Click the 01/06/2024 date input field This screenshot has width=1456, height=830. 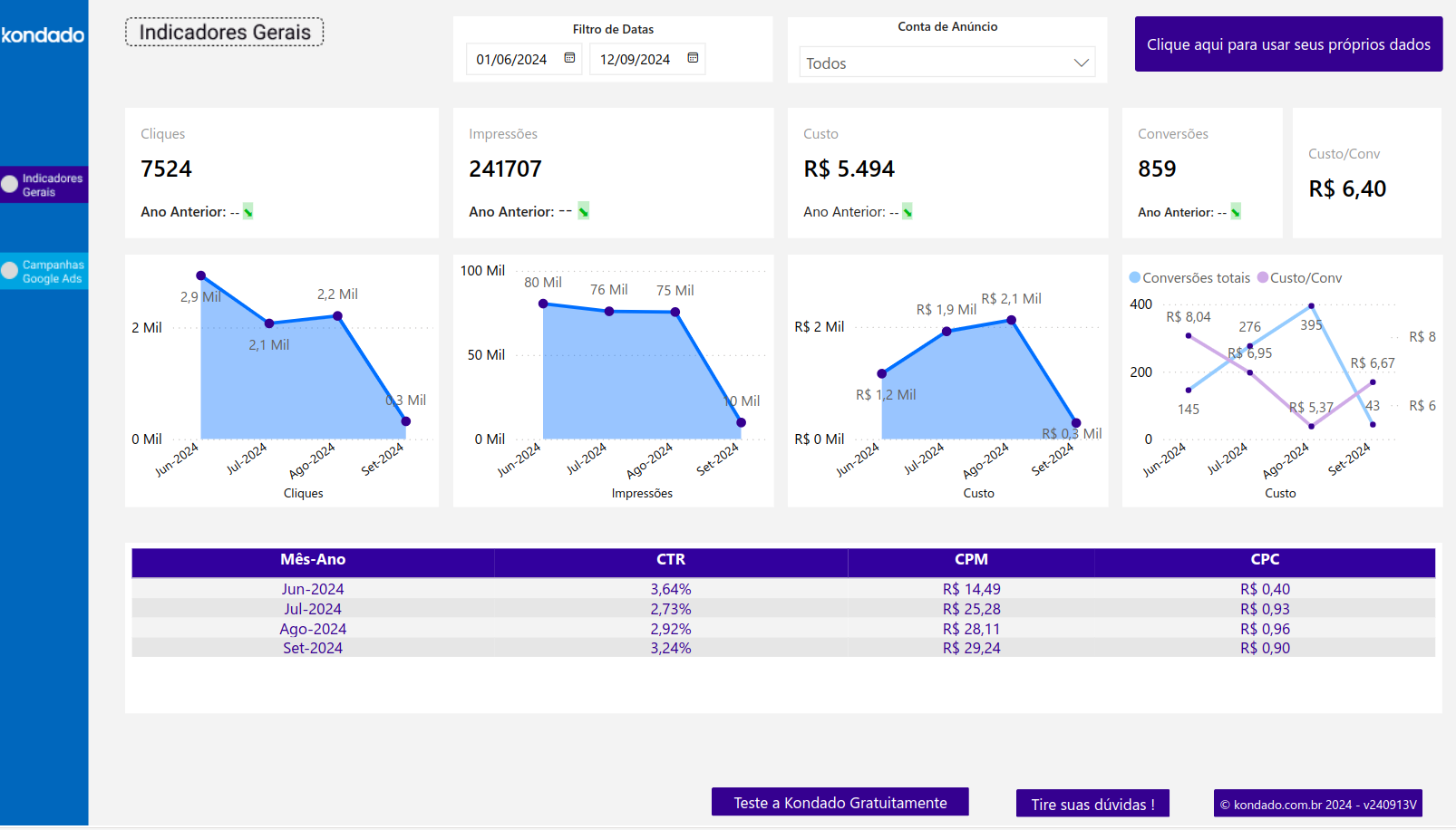(x=512, y=58)
